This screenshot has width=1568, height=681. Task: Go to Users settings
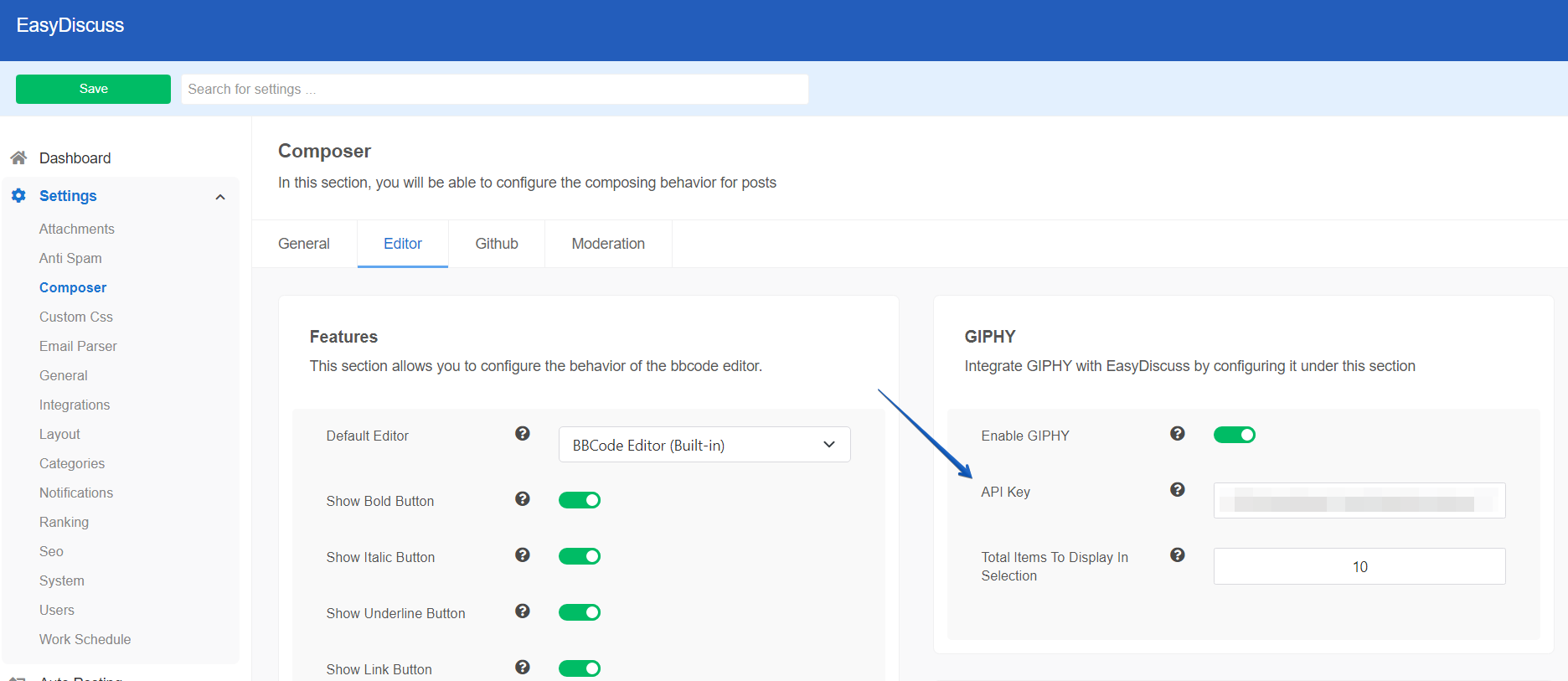coord(57,610)
